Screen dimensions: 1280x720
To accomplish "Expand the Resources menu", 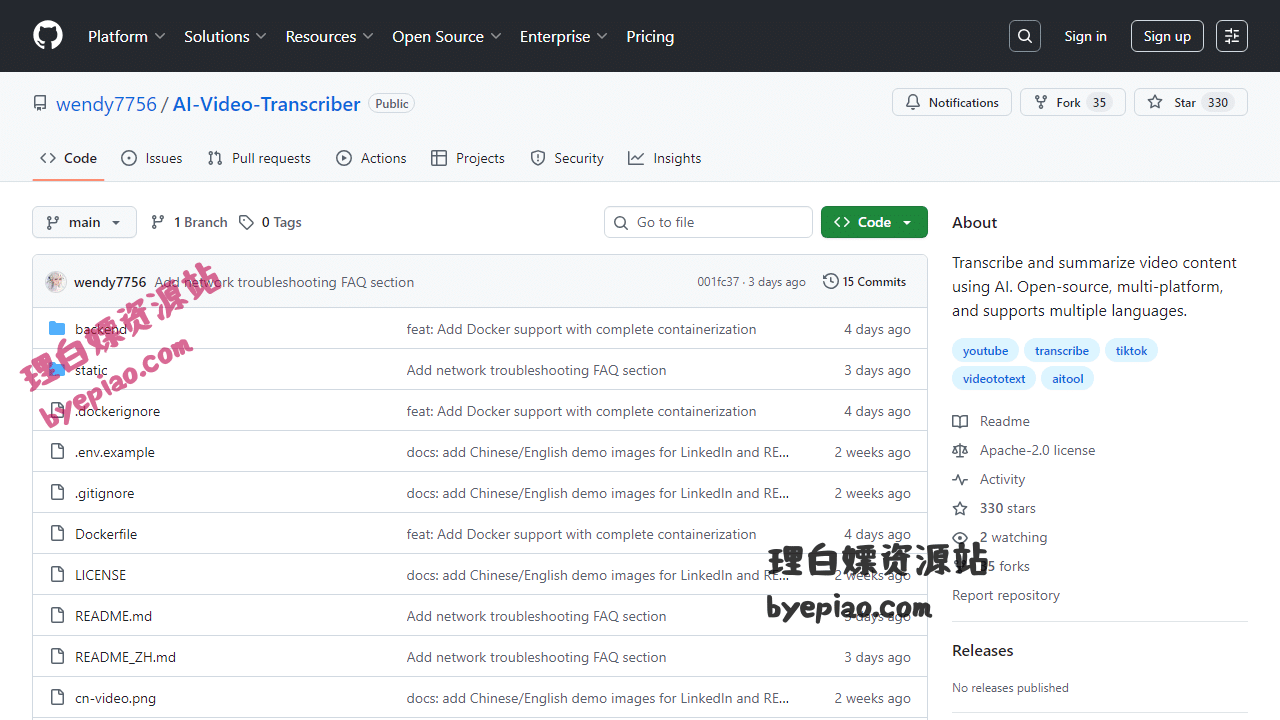I will click(329, 36).
